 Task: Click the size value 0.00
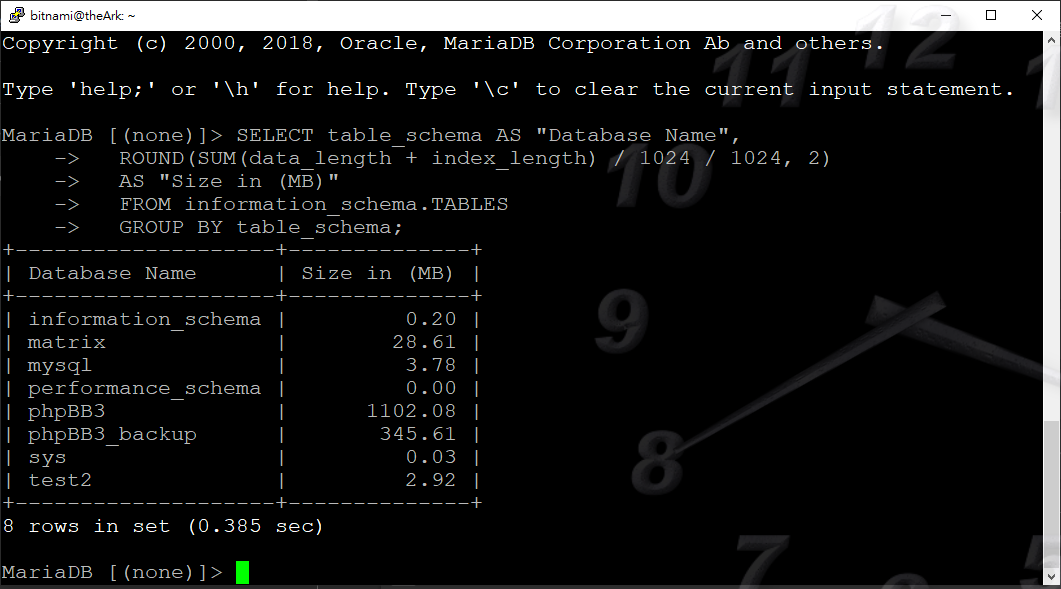(431, 388)
